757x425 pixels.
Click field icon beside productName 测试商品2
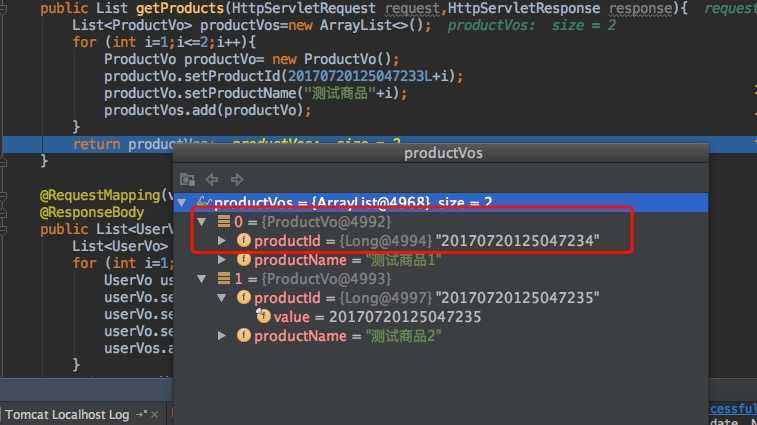(244, 335)
